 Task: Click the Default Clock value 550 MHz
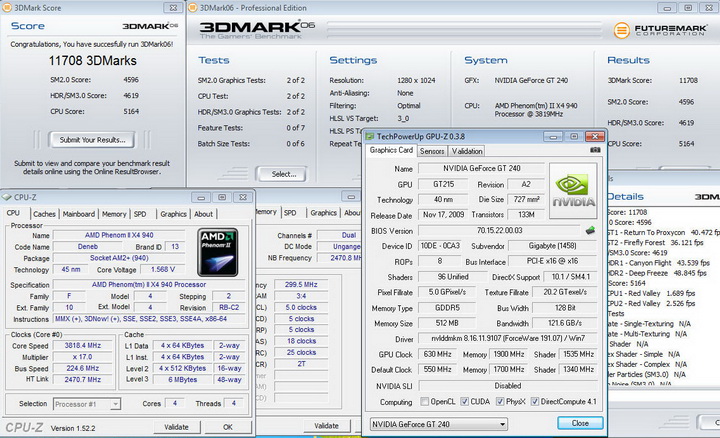coord(437,370)
